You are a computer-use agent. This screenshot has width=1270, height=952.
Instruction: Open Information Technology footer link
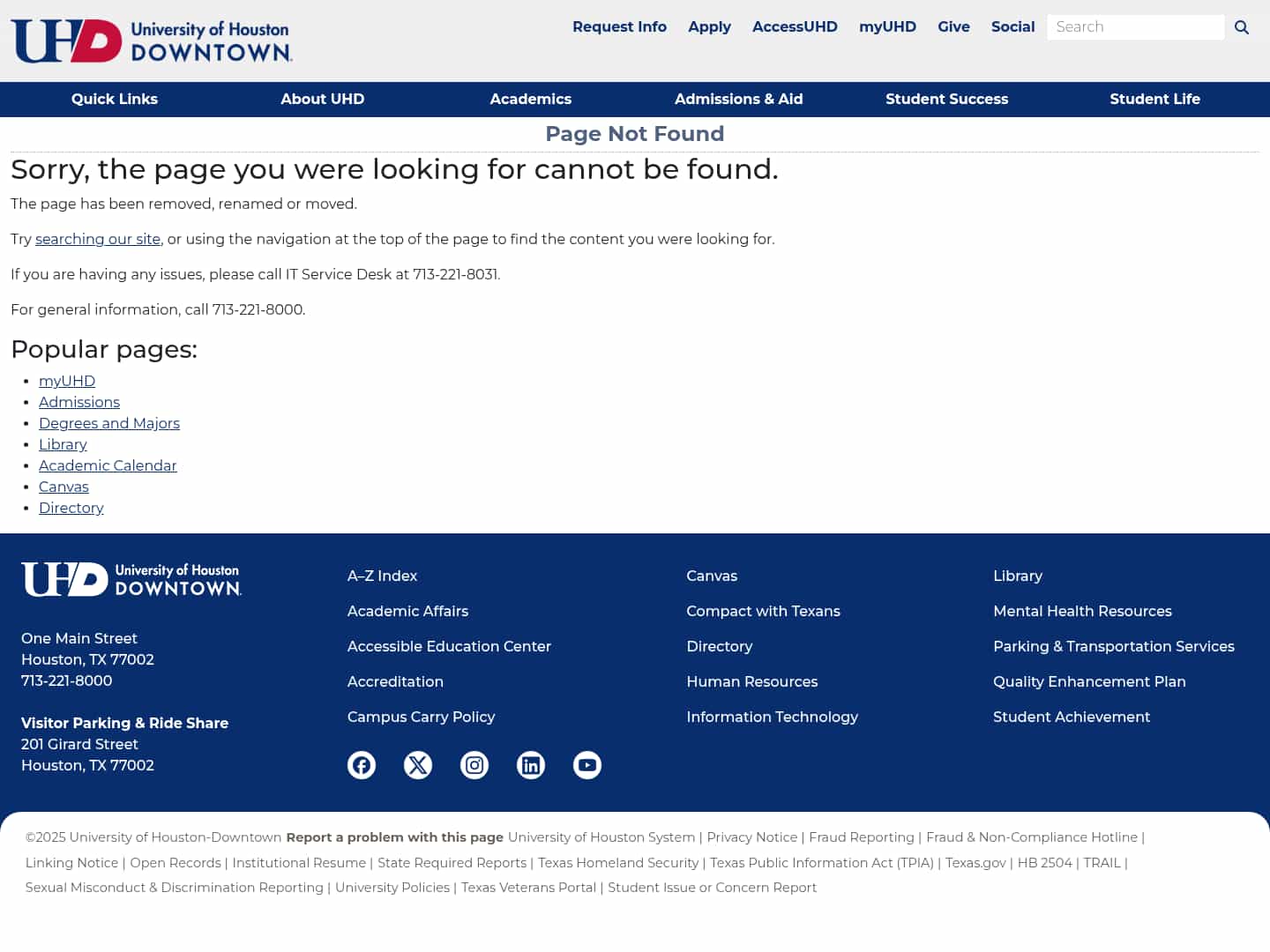[772, 717]
